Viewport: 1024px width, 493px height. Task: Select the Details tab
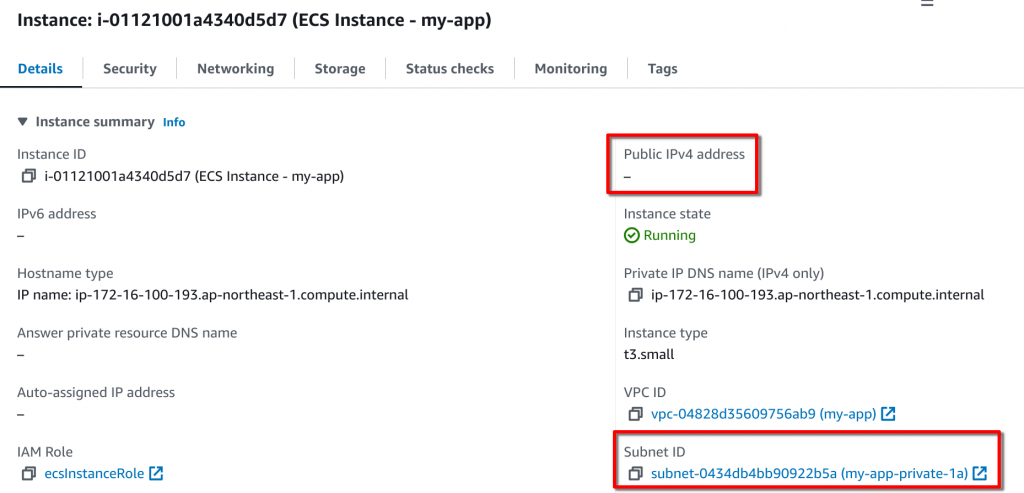[x=40, y=69]
